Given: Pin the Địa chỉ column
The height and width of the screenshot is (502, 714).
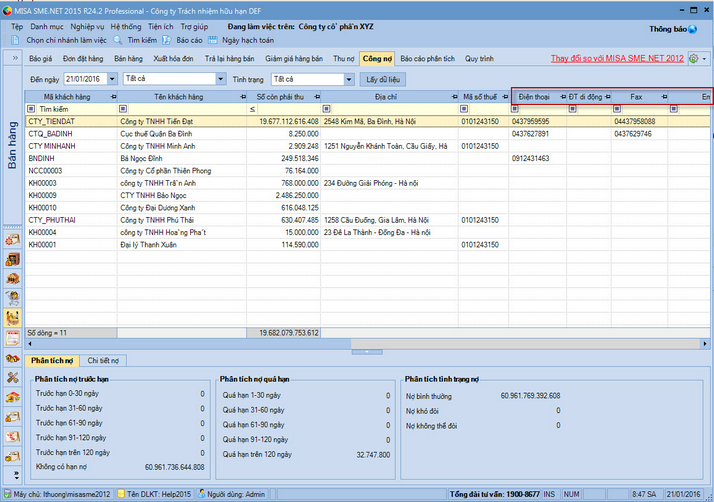Looking at the screenshot, I should coord(454,97).
